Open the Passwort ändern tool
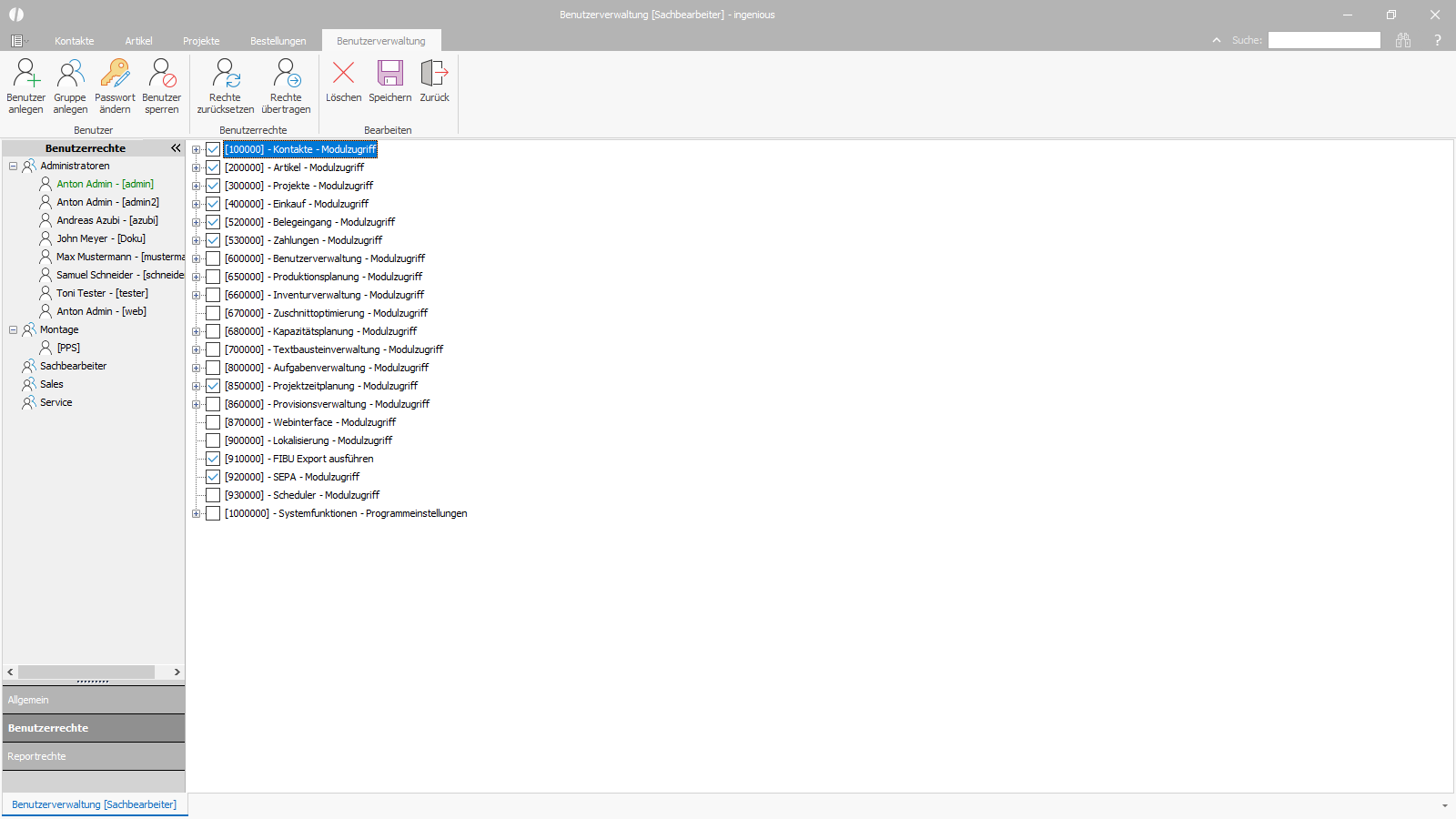 click(x=115, y=73)
